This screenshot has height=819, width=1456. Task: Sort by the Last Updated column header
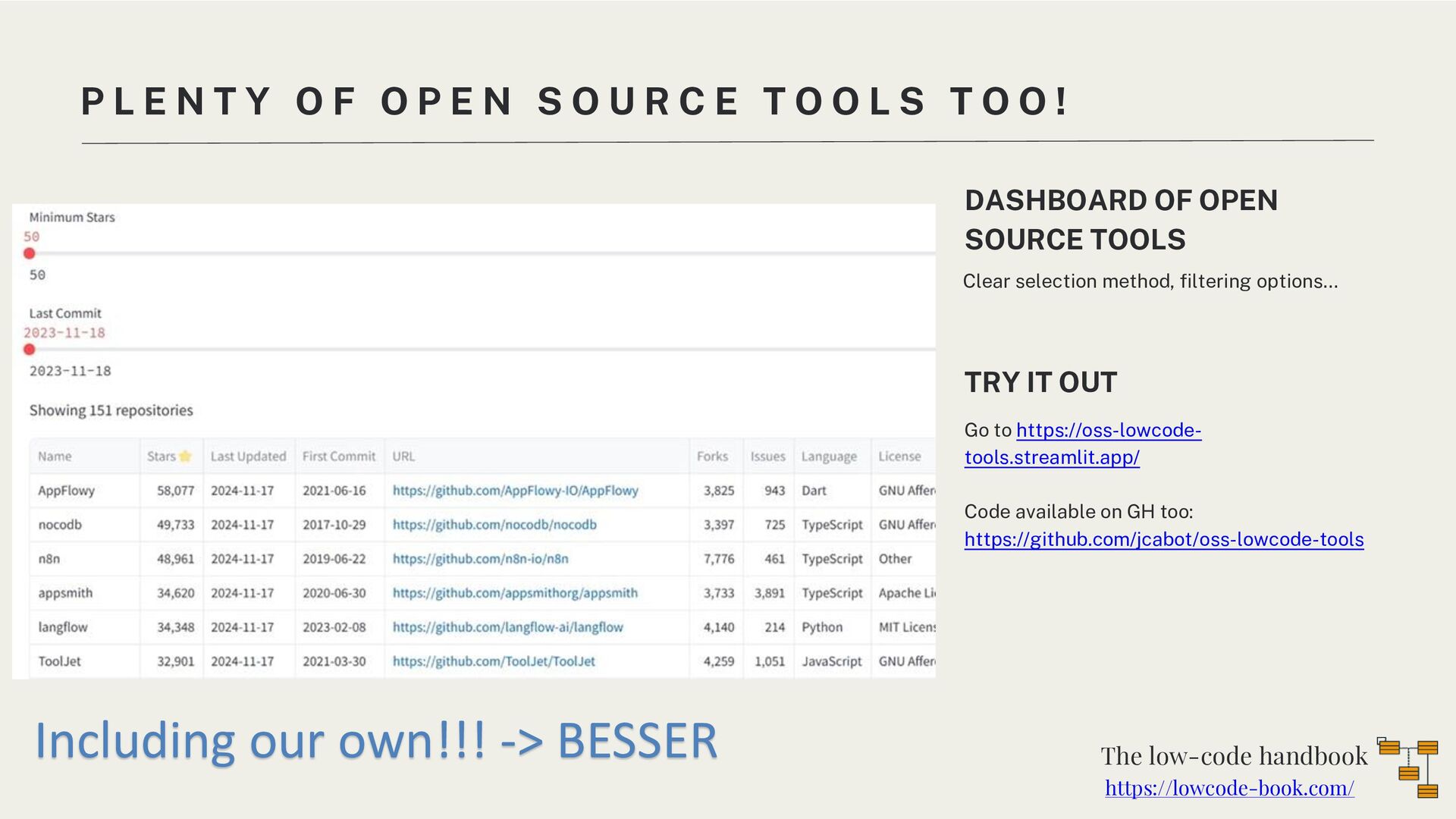click(248, 457)
